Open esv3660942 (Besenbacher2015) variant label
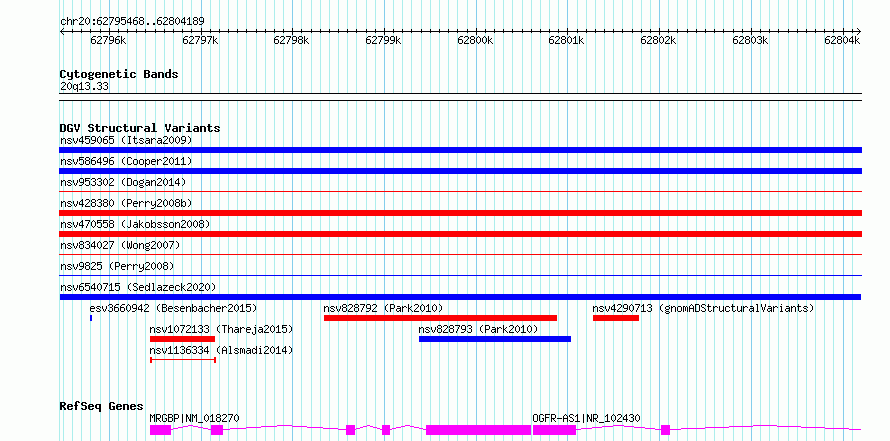This screenshot has width=890, height=441. [x=174, y=309]
